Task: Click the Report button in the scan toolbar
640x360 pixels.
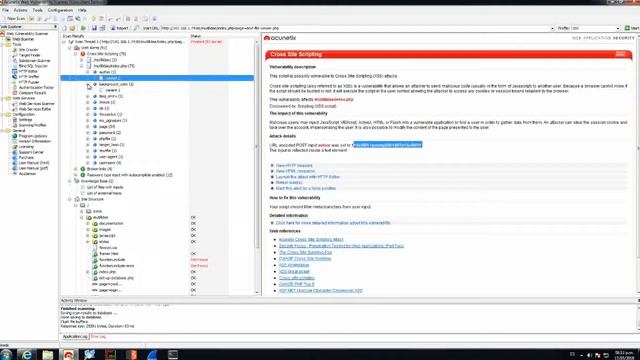Action: coord(119,28)
